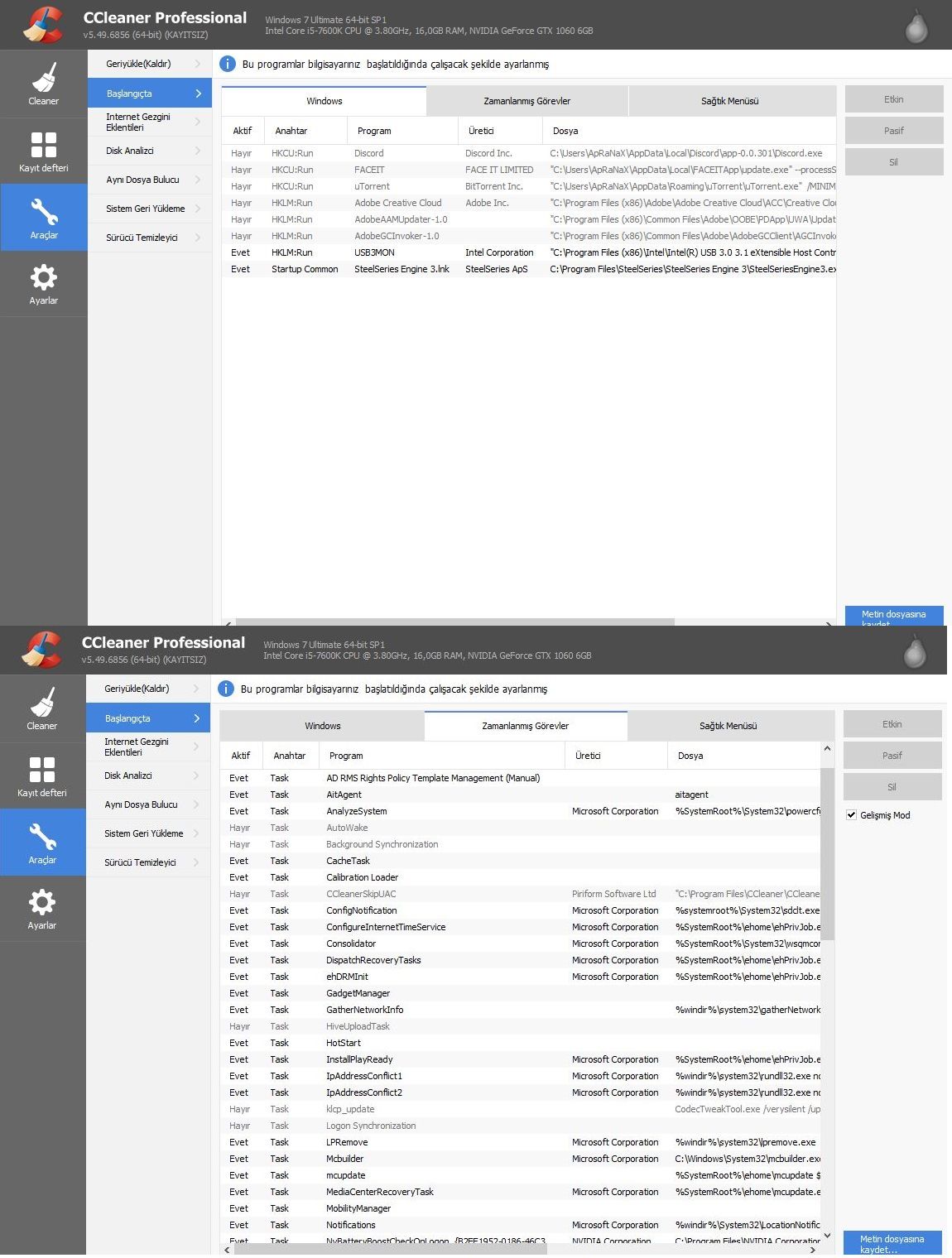Select the klcp_update task row
This screenshot has height=1258, width=952.
pyautogui.click(x=521, y=1109)
